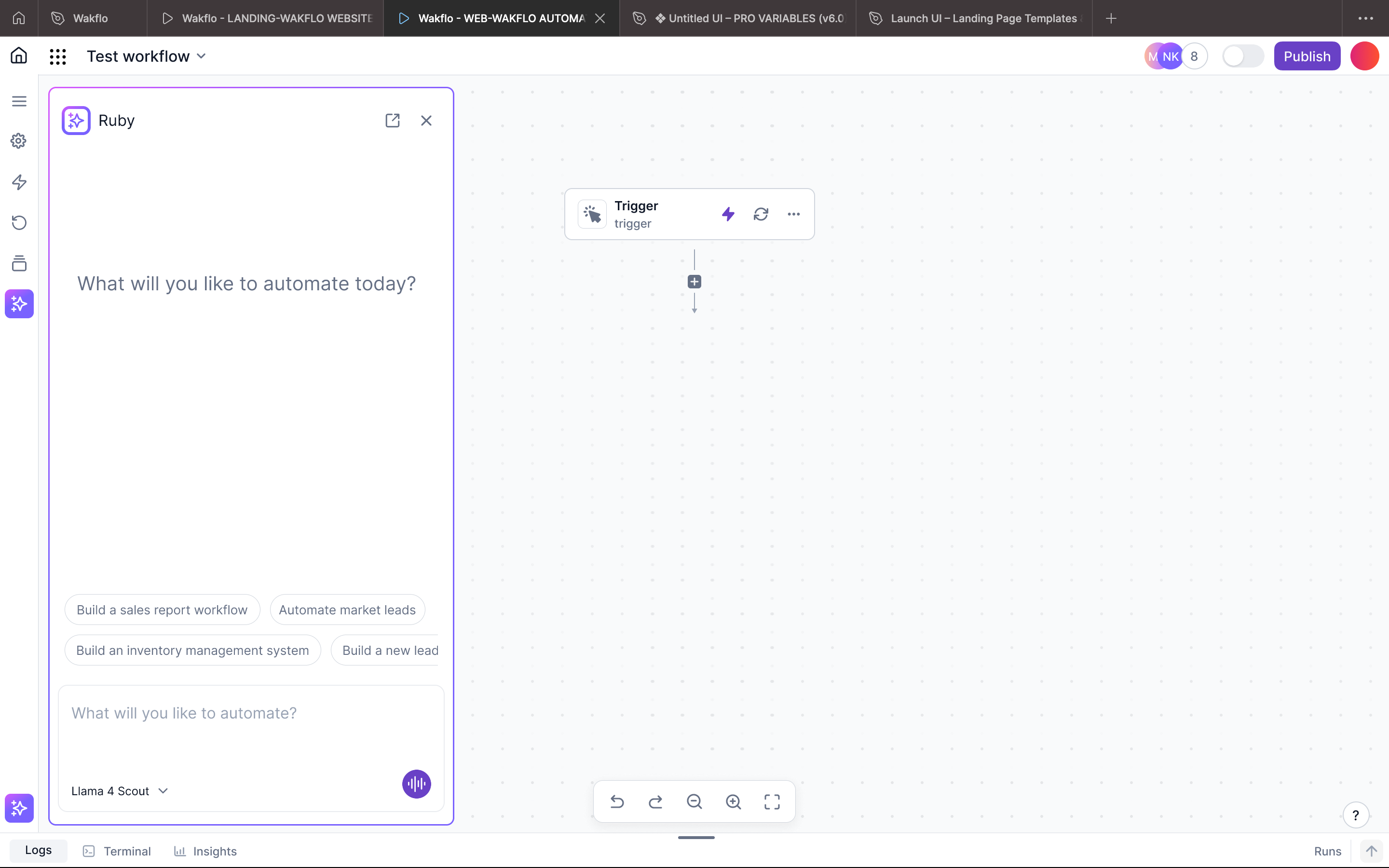
Task: Click the bottom panel drag handle
Action: pyautogui.click(x=695, y=838)
